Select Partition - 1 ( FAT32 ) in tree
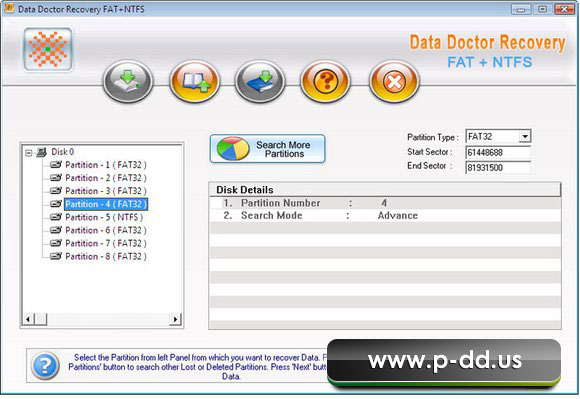The image size is (580, 399). tap(106, 165)
